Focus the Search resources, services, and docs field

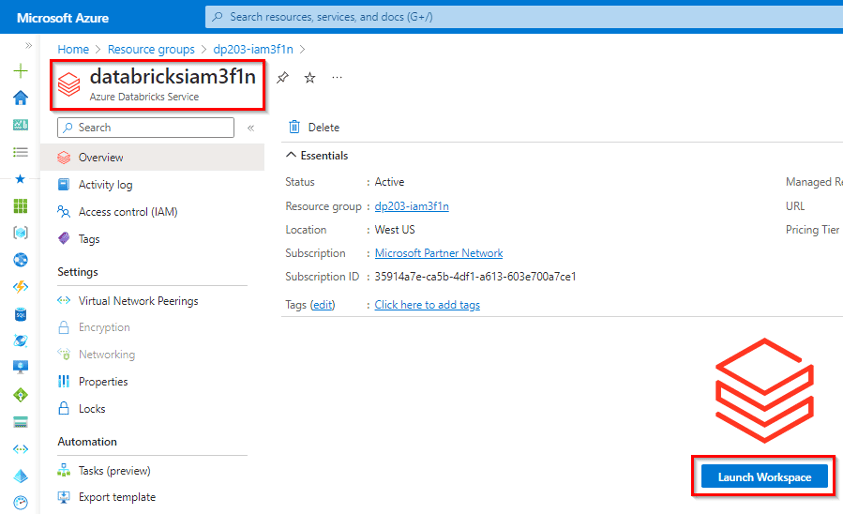point(524,17)
